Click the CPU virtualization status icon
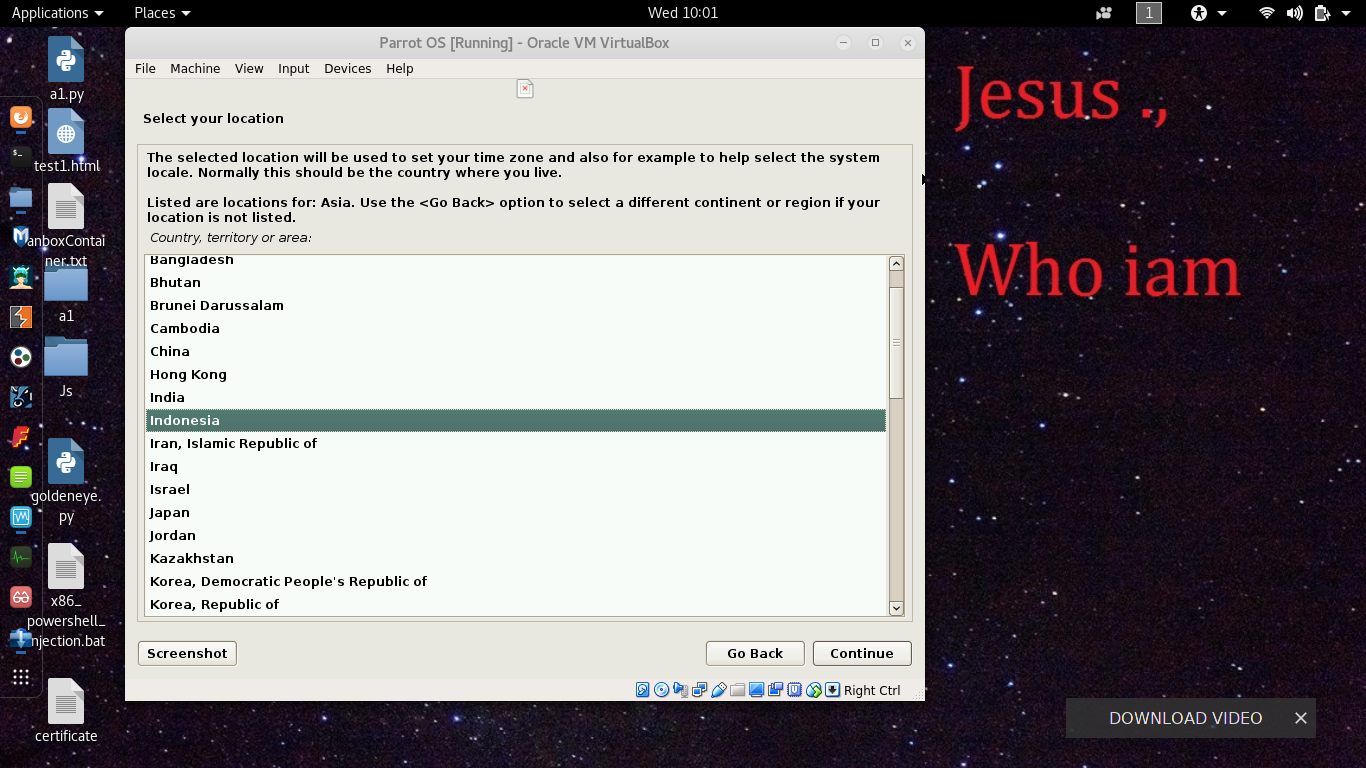Screen dimensions: 1366x768 point(794,690)
